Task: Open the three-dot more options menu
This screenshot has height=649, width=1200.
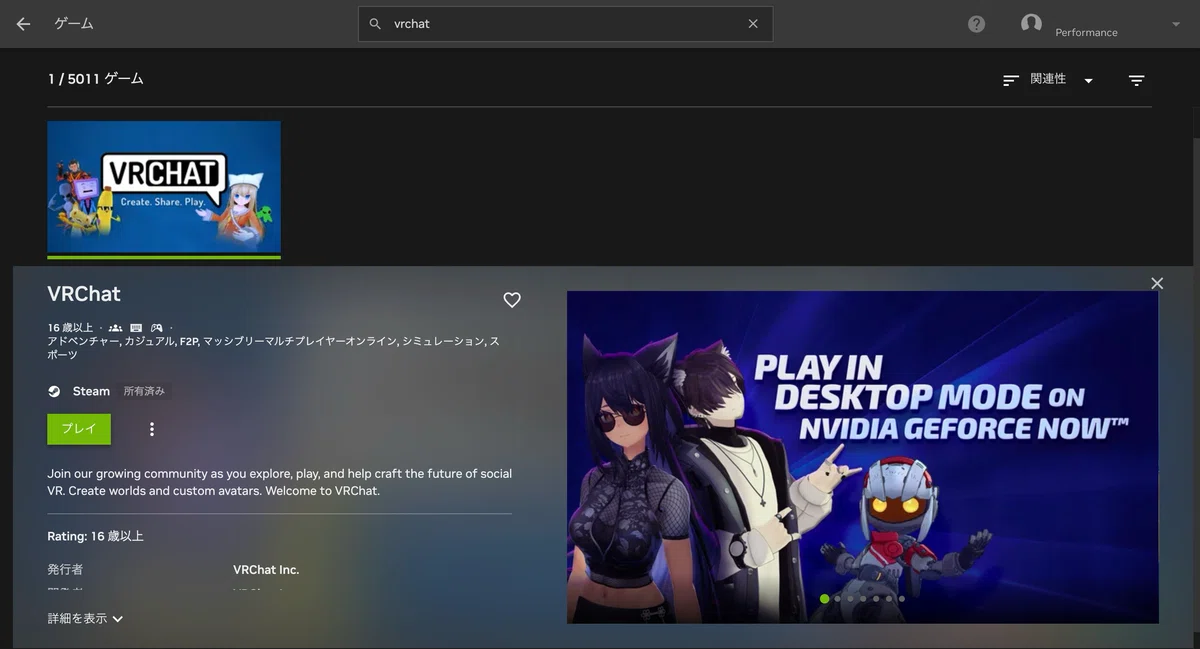Action: [x=152, y=429]
